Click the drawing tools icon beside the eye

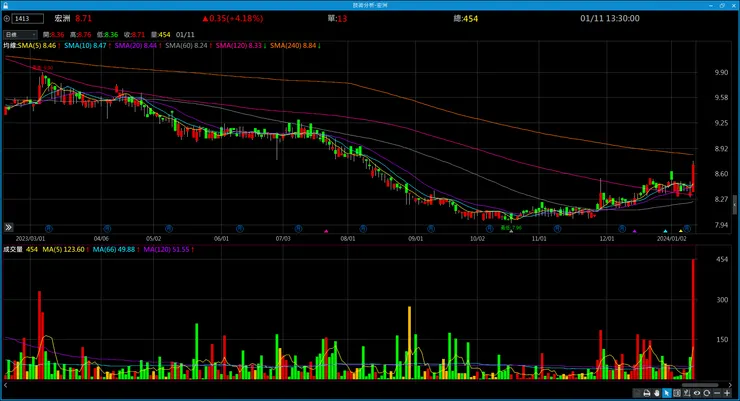687,393
